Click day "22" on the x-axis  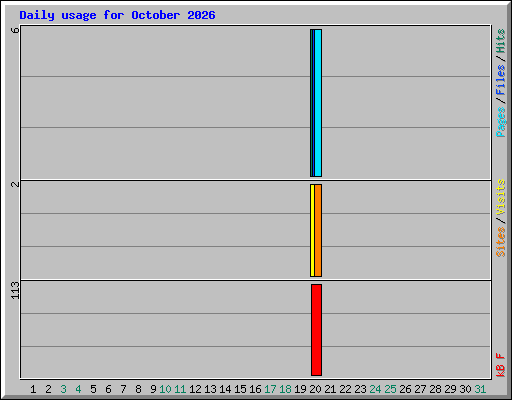(x=345, y=389)
